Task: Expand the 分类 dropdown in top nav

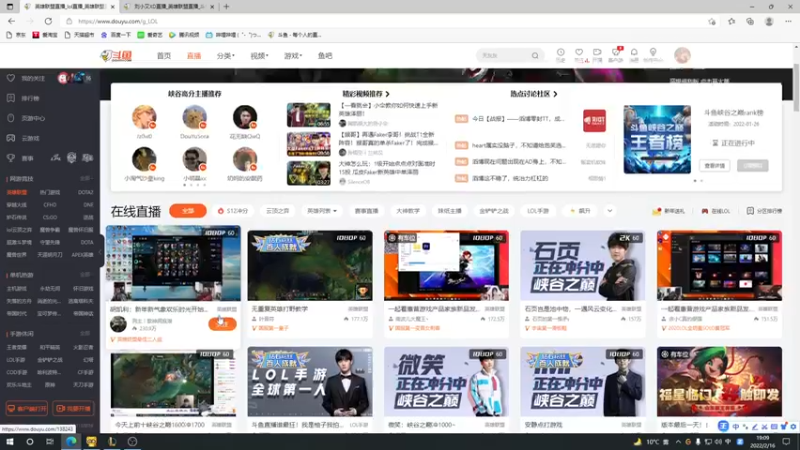Action: (226, 56)
